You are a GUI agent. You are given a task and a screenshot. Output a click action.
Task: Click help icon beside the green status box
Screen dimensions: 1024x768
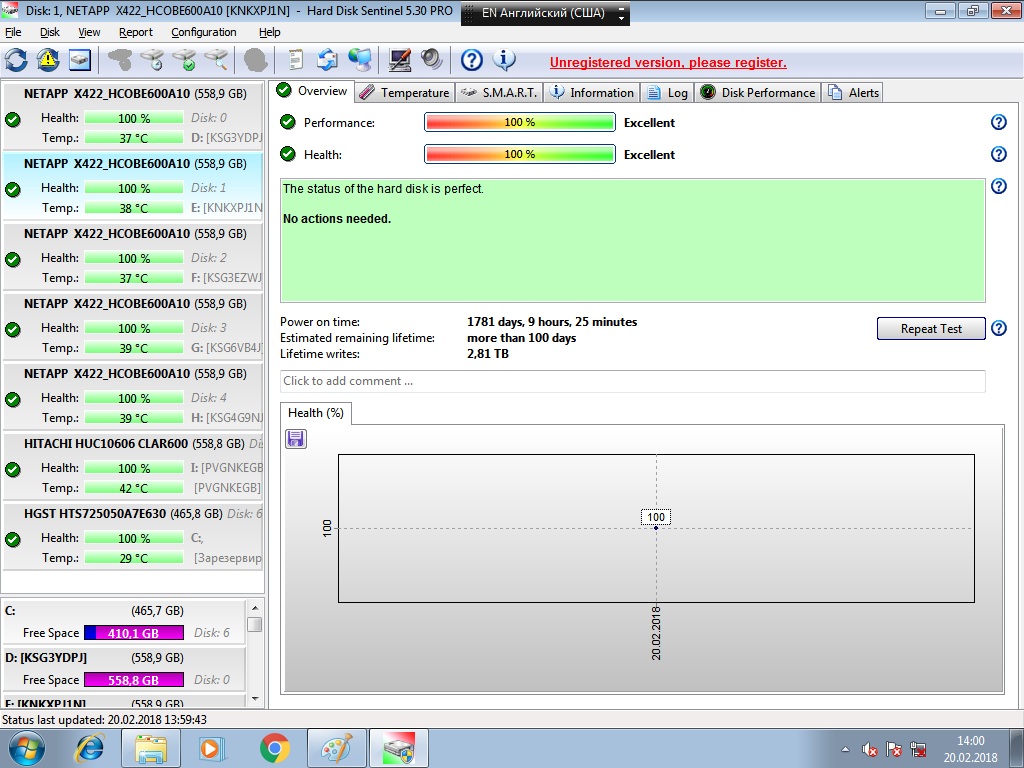tap(999, 186)
